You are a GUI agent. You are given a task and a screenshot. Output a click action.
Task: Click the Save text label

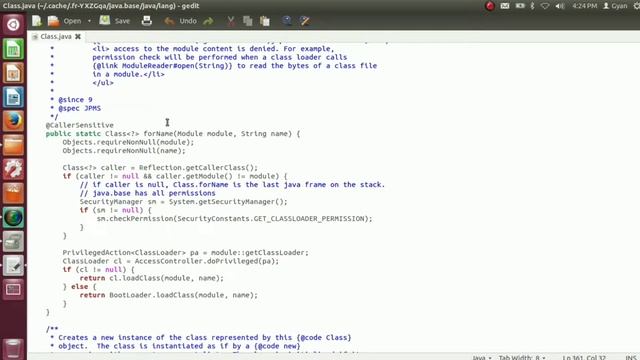pos(122,21)
